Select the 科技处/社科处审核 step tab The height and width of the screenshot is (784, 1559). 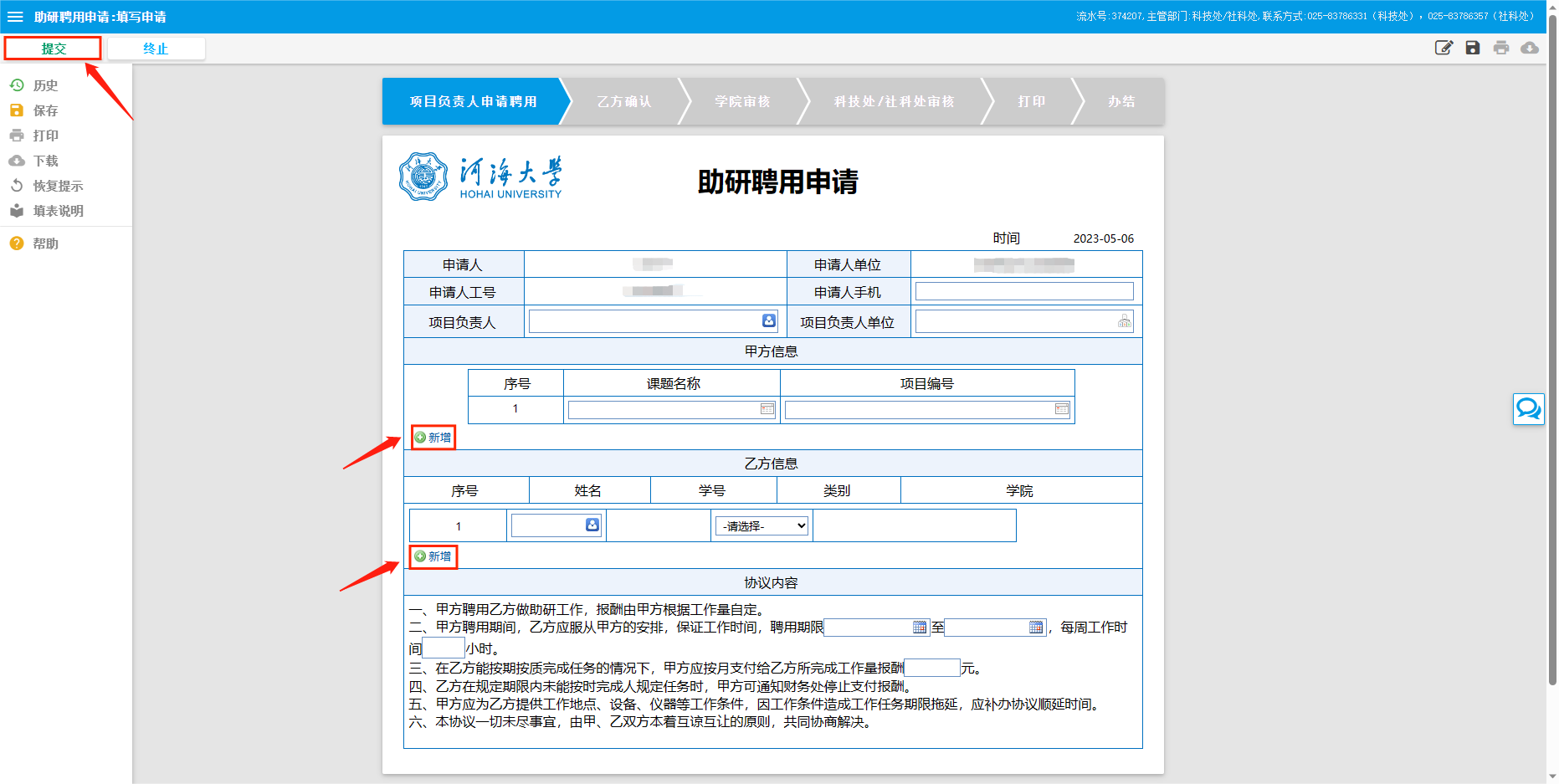point(894,101)
